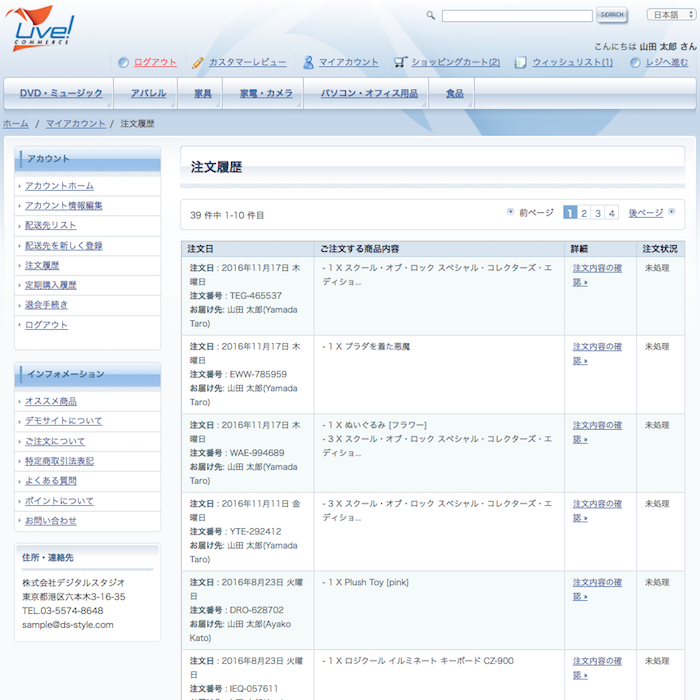View order details for TEG-465537

597,275
